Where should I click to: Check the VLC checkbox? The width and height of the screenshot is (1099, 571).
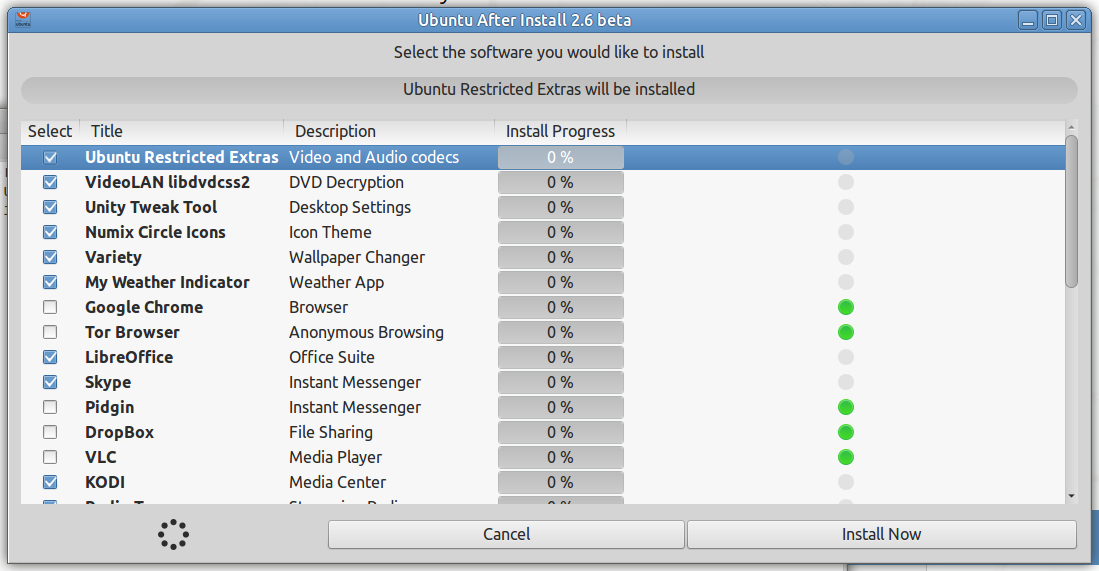(x=50, y=458)
